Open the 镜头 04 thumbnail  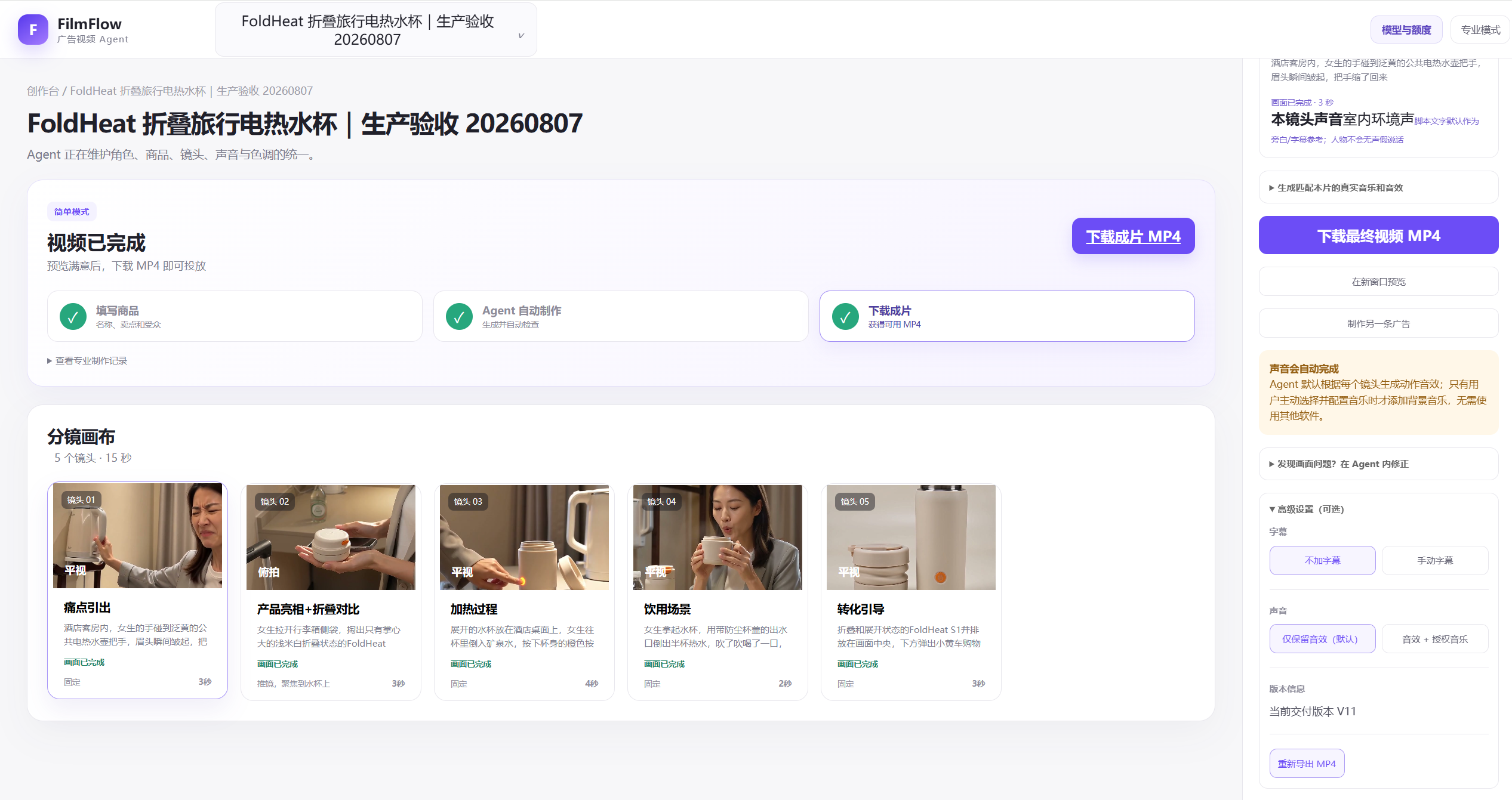[717, 538]
